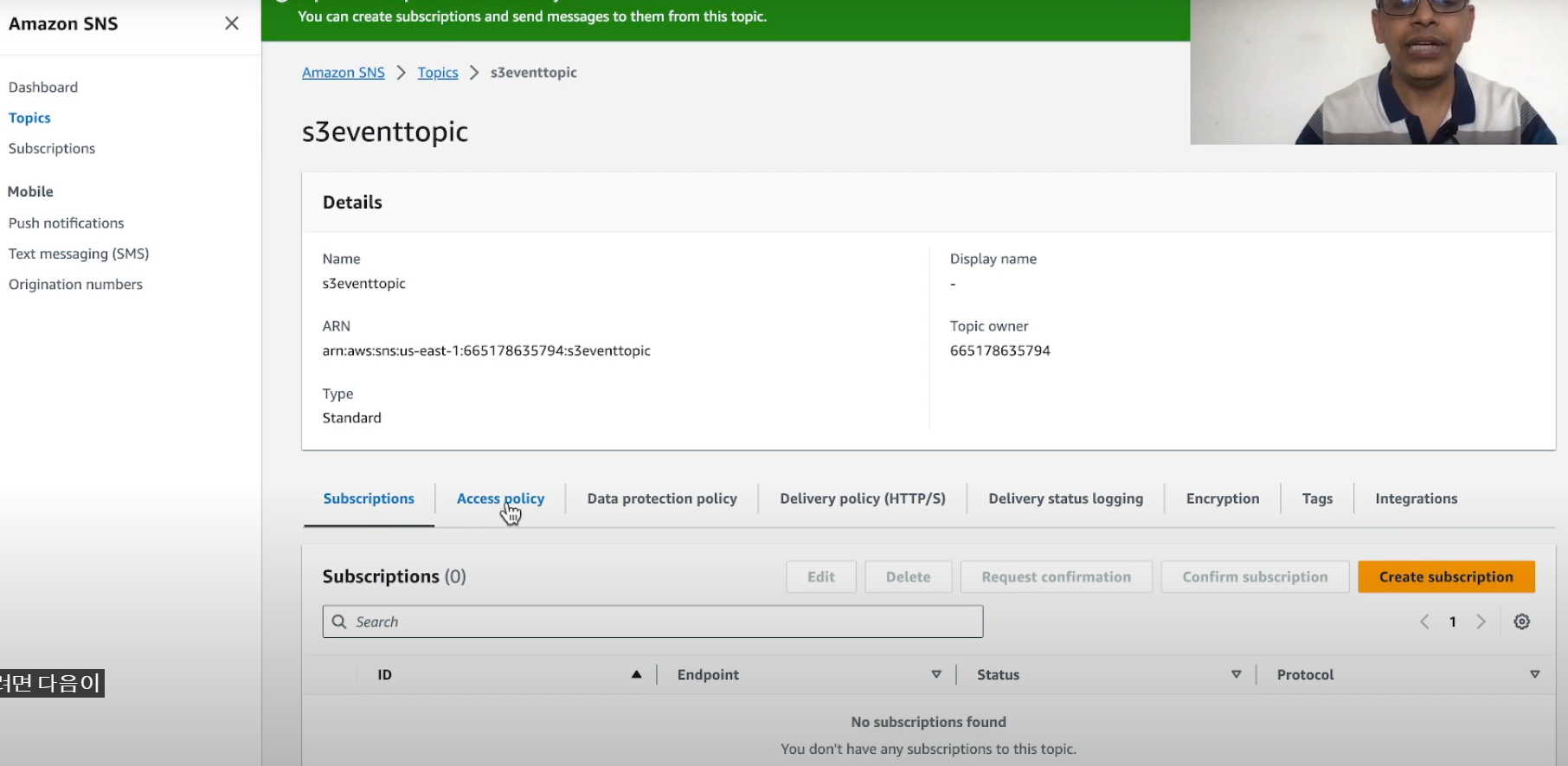Screen dimensions: 1568x766
Task: Open Subscriptions in sidebar
Action: [x=52, y=148]
